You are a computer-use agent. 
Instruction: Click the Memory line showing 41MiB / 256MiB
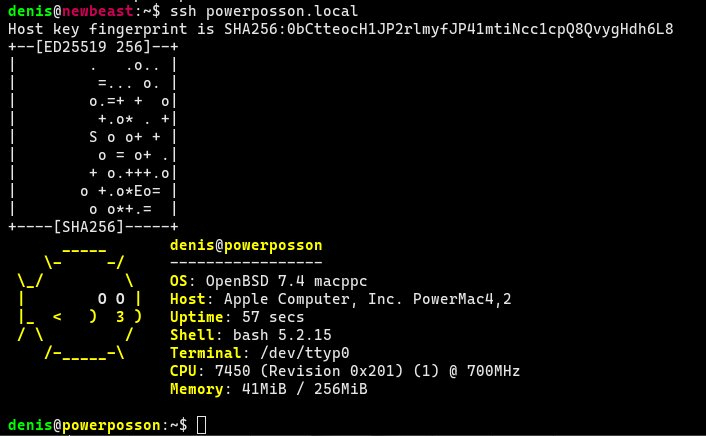pos(268,389)
